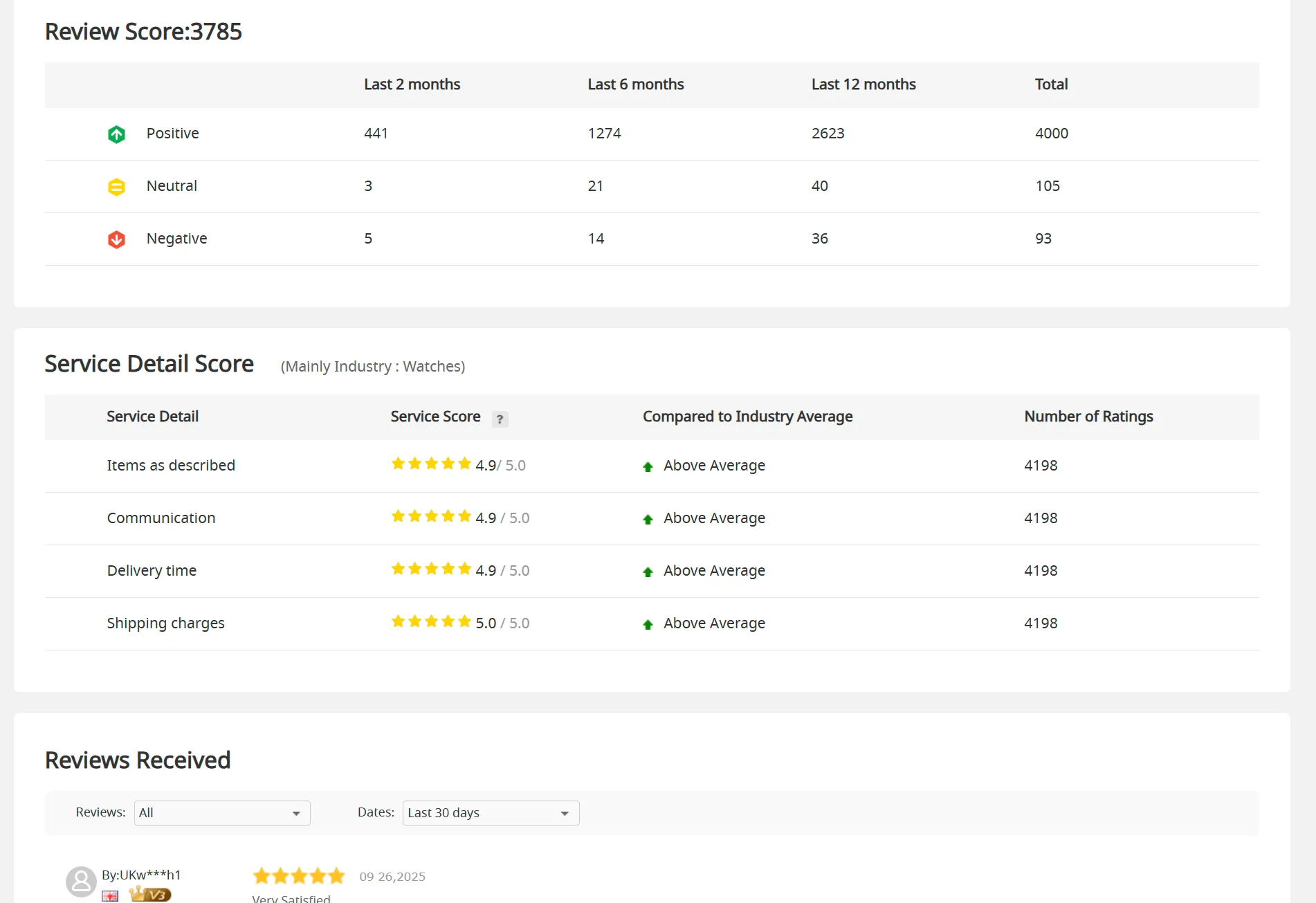Click green arrow in Communication row
Viewport: 1316px width, 903px height.
coord(648,520)
